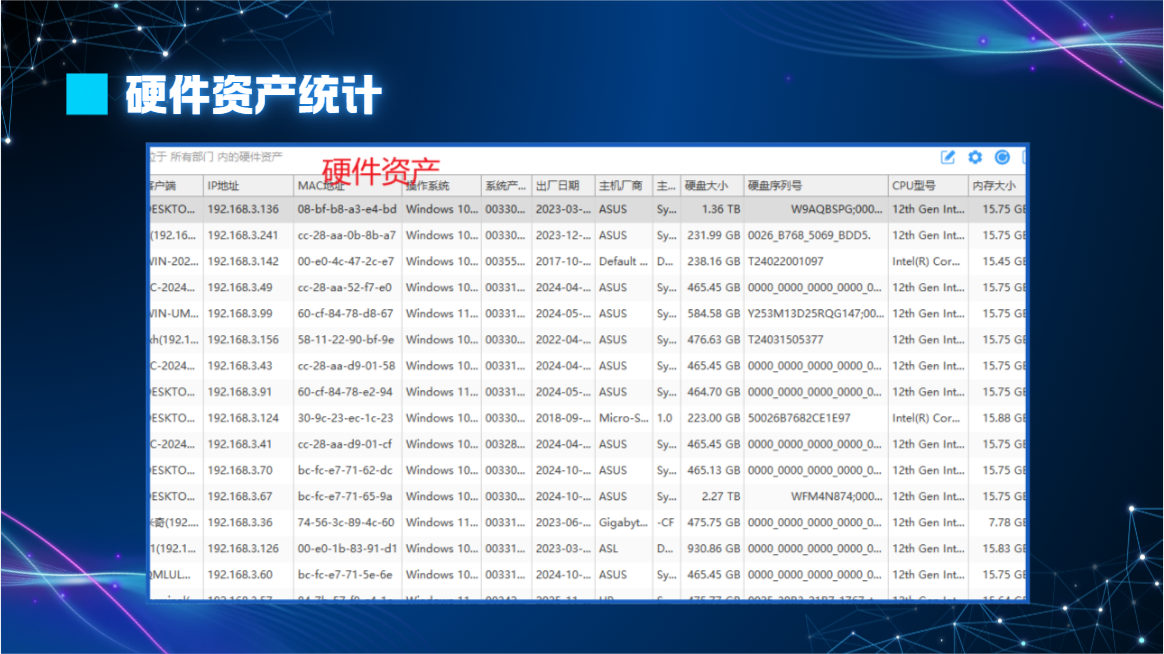Click factory date cell 2018-09-...
The width and height of the screenshot is (1164, 654).
tap(563, 418)
